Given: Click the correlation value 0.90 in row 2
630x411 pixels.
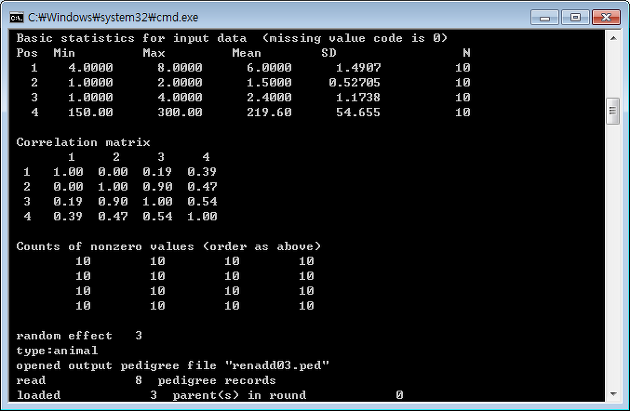Looking at the screenshot, I should 158,187.
